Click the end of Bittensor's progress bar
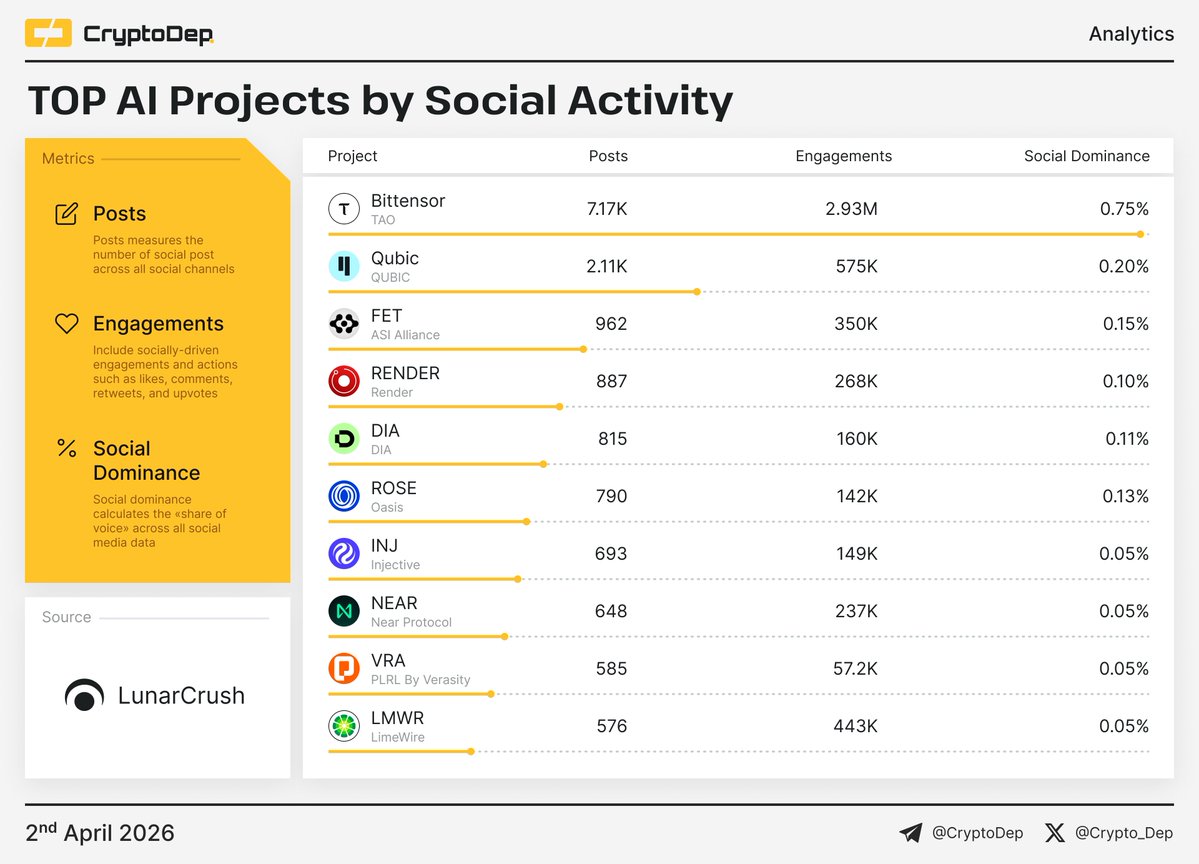This screenshot has width=1199, height=864. 1140,234
